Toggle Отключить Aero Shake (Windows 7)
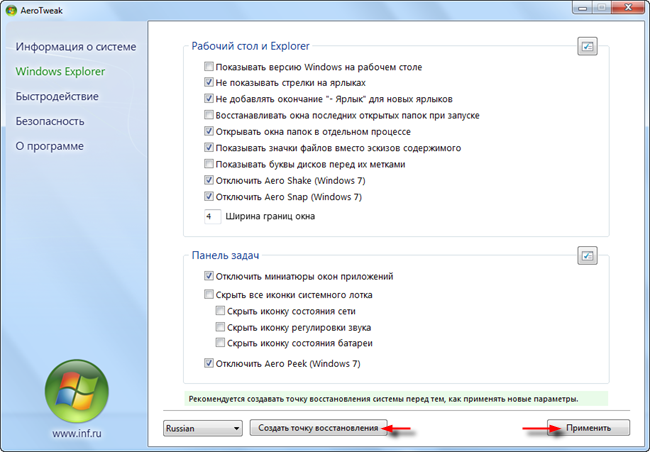The image size is (650, 452). pos(209,180)
